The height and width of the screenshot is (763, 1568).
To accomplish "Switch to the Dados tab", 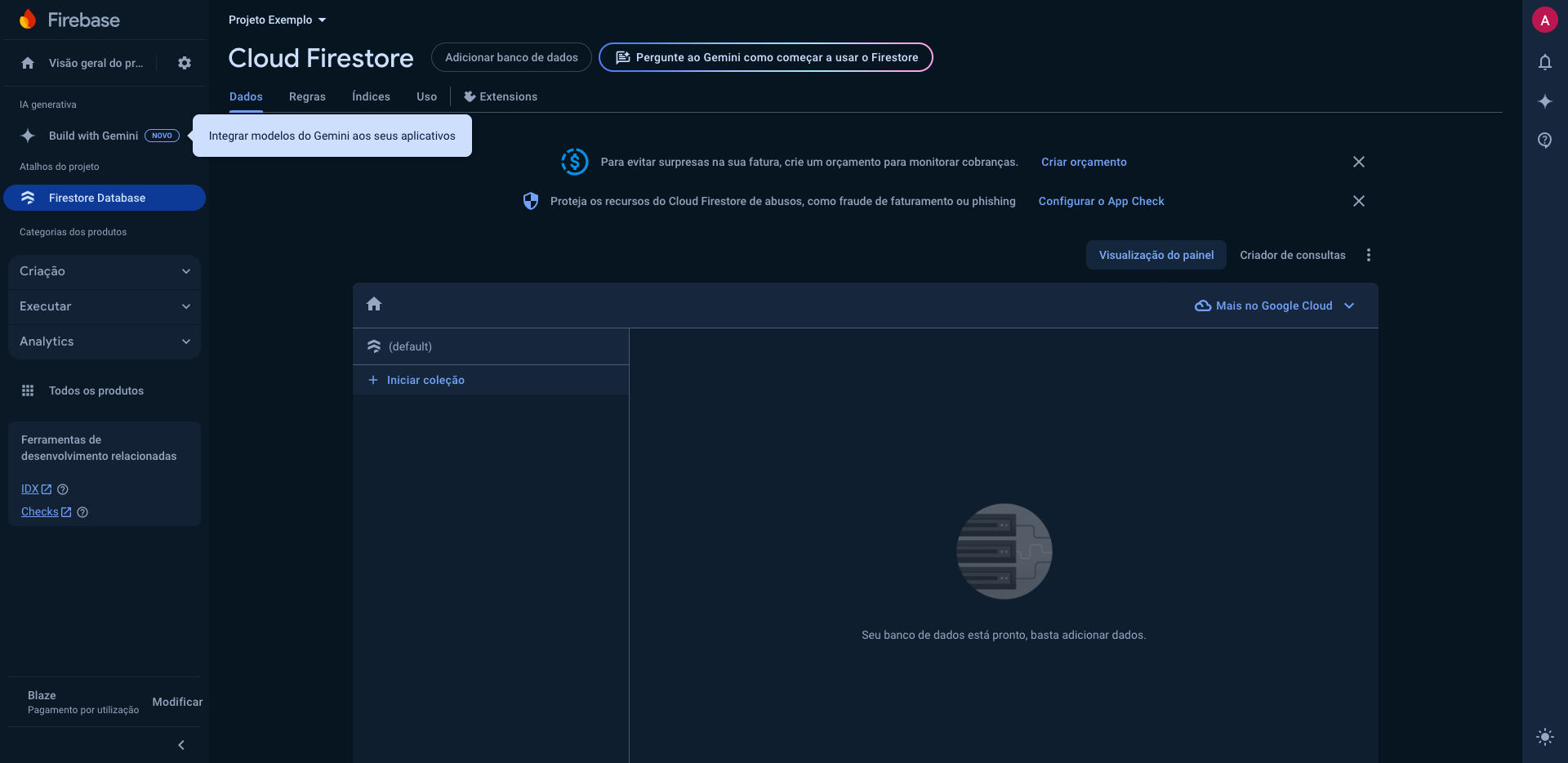I will pyautogui.click(x=246, y=96).
